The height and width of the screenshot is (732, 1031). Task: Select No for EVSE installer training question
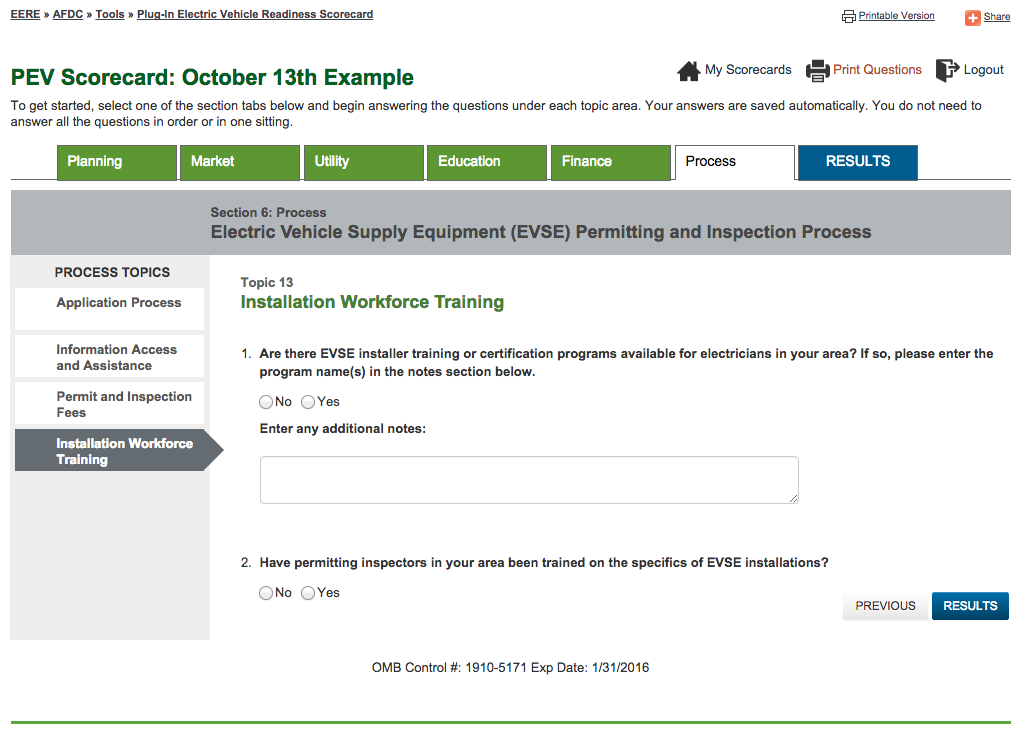[x=266, y=402]
